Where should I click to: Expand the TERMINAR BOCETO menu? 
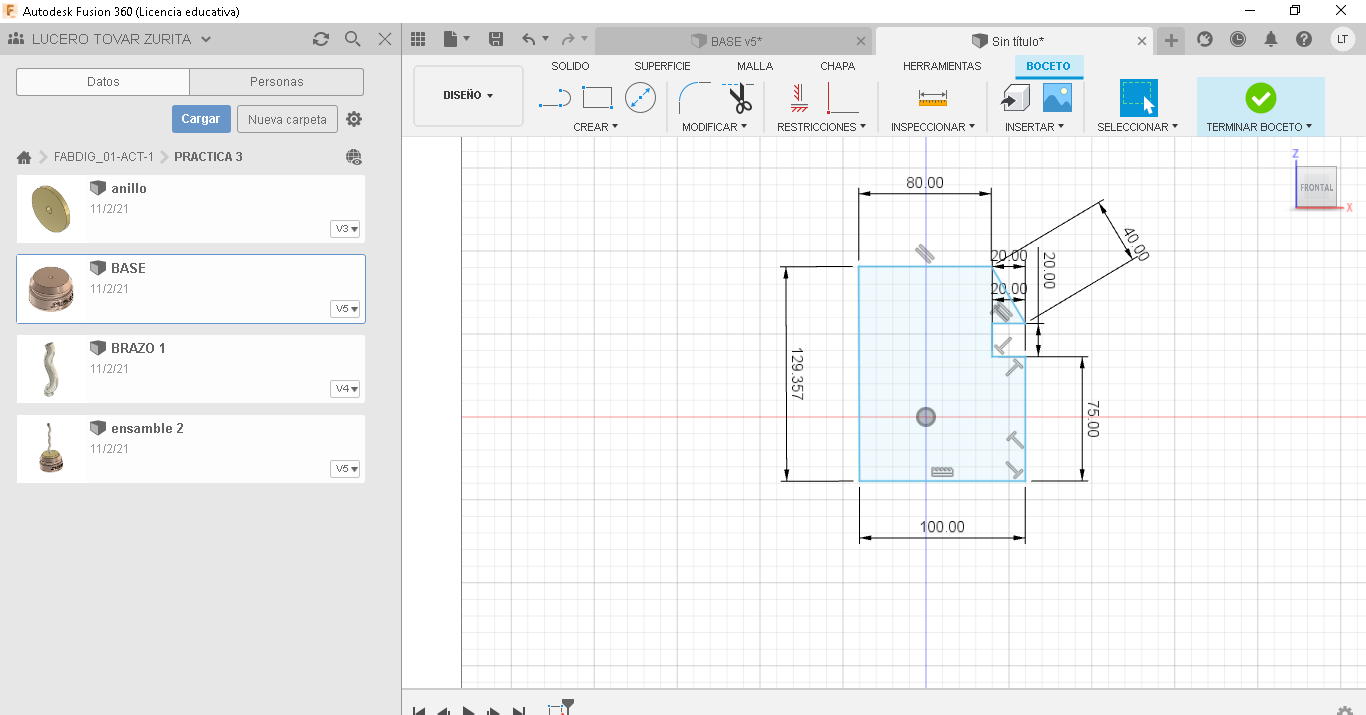coord(1259,127)
